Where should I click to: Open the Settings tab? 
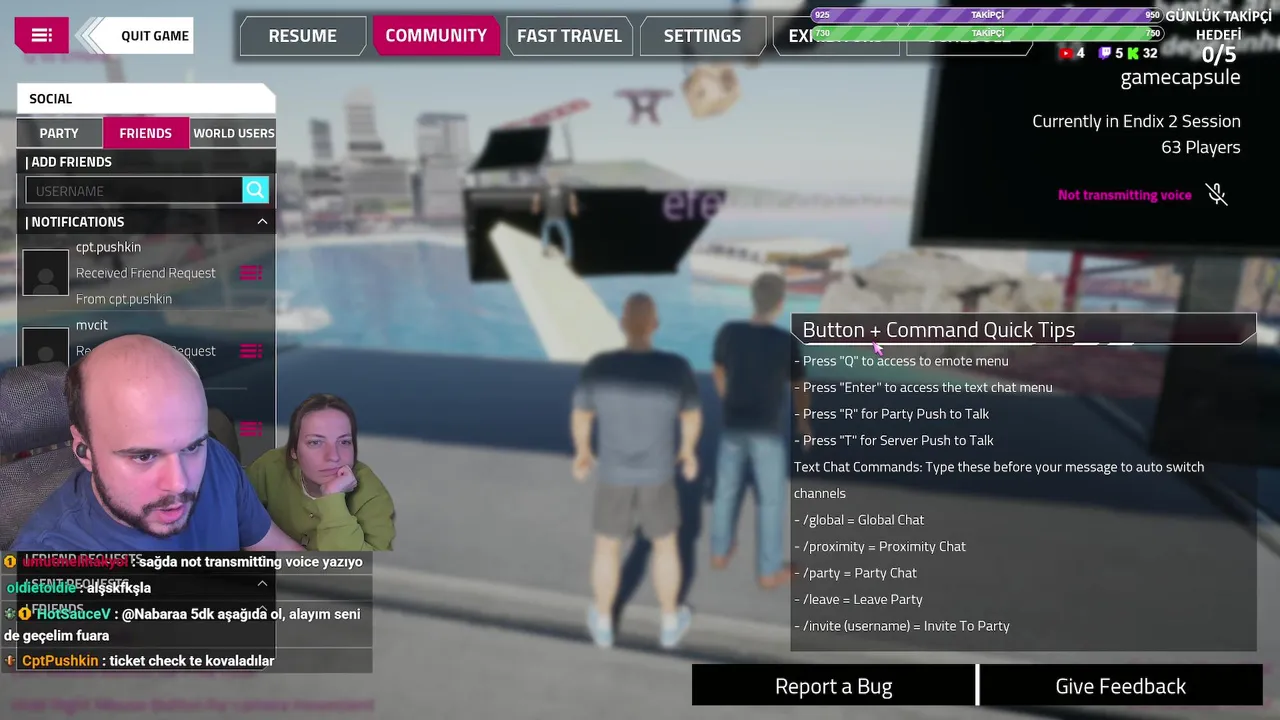pyautogui.click(x=702, y=36)
